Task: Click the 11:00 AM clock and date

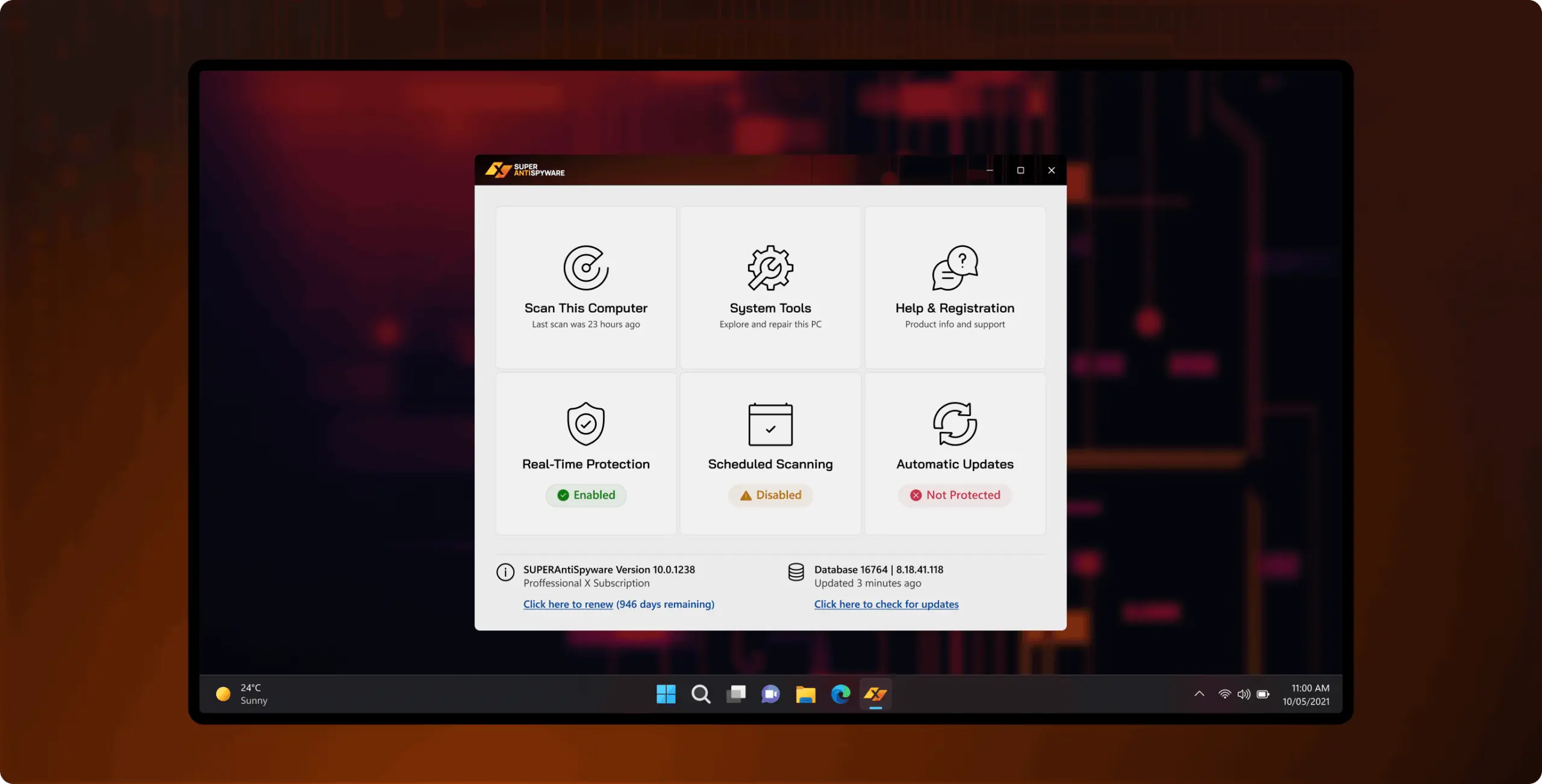Action: click(1305, 694)
